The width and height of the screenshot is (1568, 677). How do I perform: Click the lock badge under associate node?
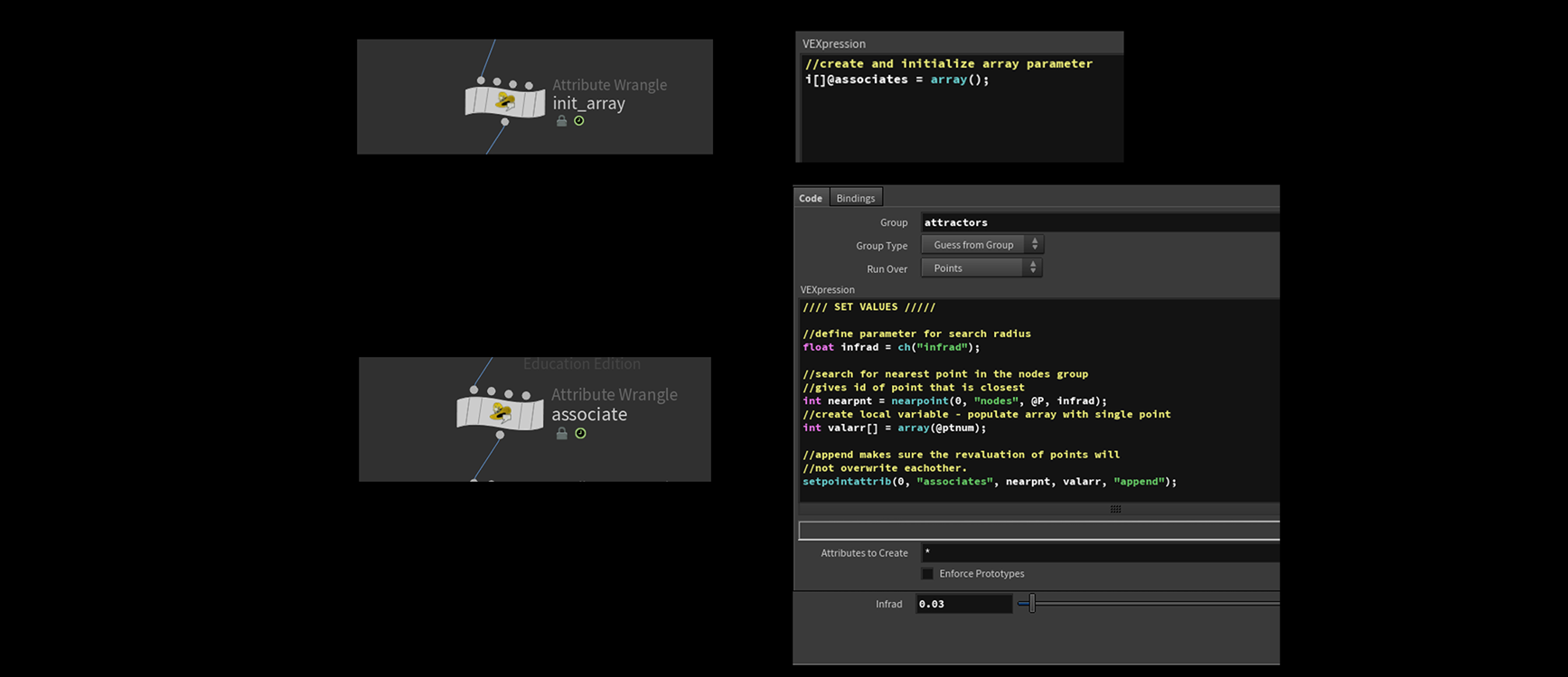tap(561, 434)
